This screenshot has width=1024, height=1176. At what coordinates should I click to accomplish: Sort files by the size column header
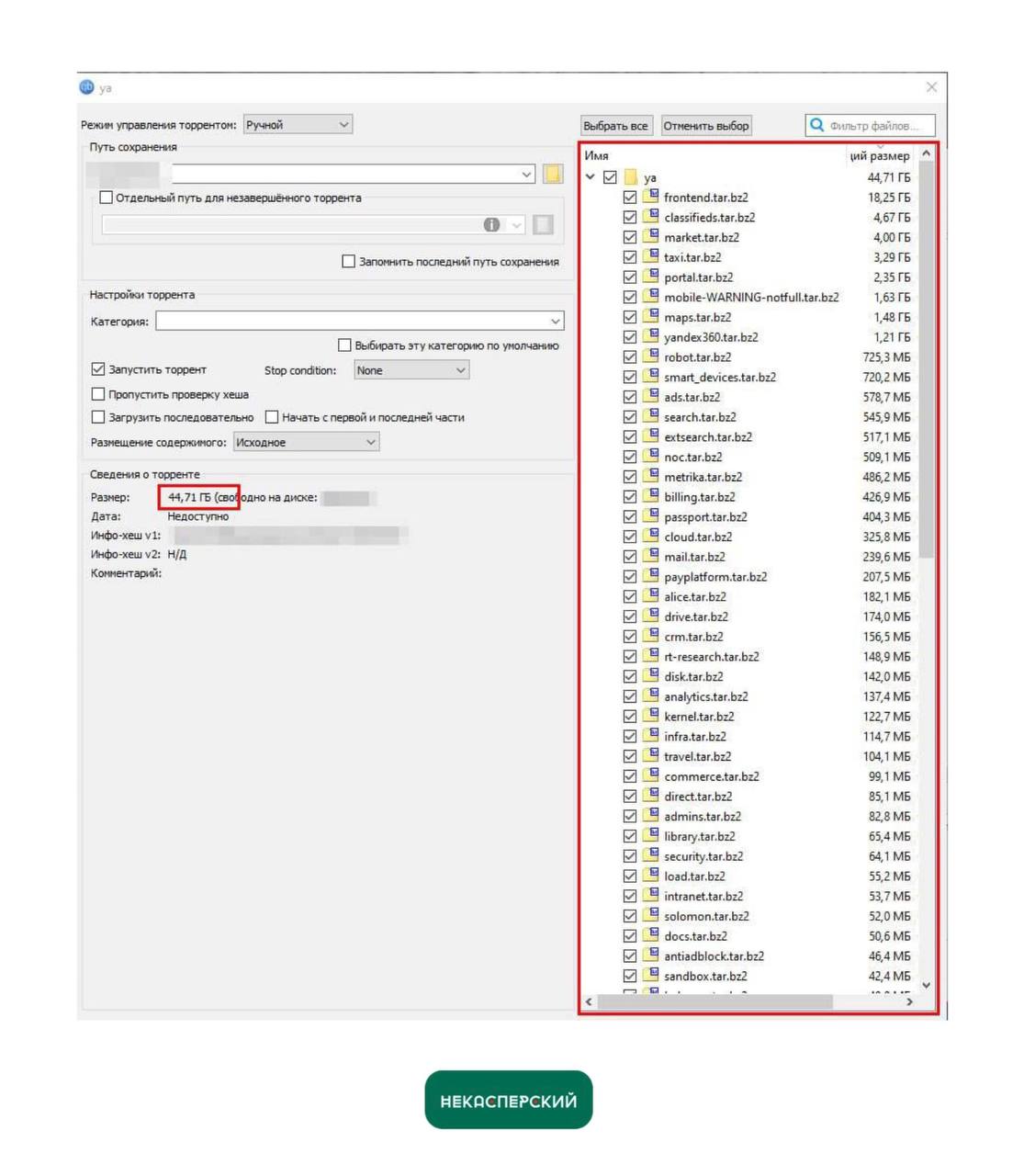[x=880, y=156]
